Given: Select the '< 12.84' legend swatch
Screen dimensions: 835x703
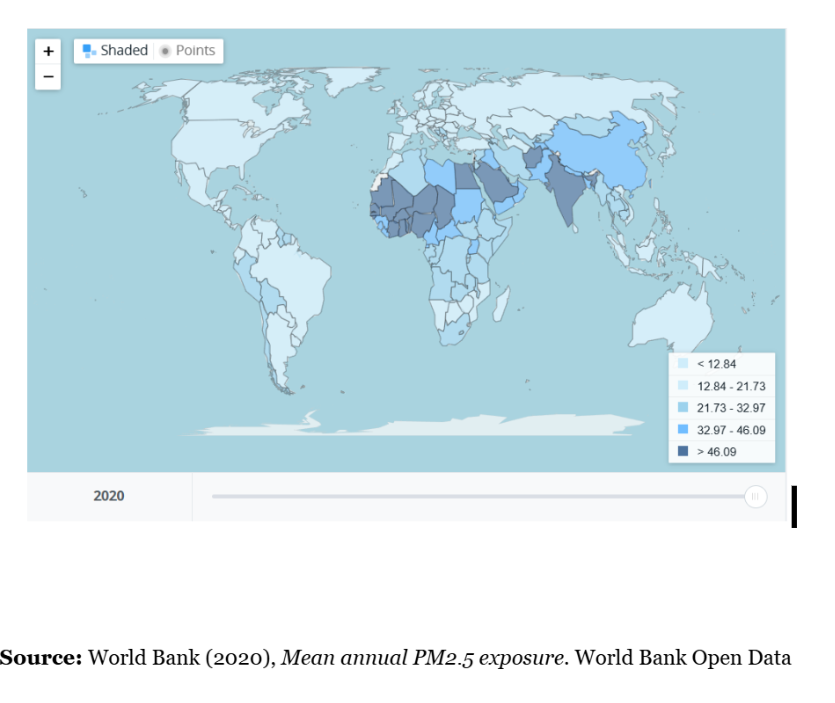Looking at the screenshot, I should [x=683, y=364].
